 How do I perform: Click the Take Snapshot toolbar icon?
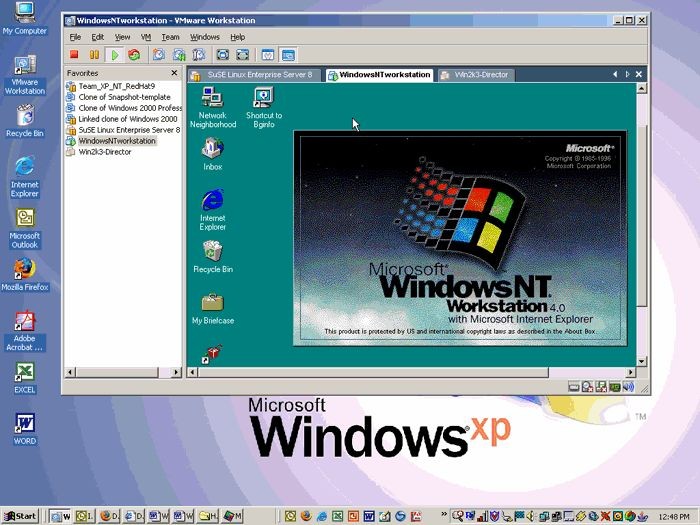(x=158, y=54)
